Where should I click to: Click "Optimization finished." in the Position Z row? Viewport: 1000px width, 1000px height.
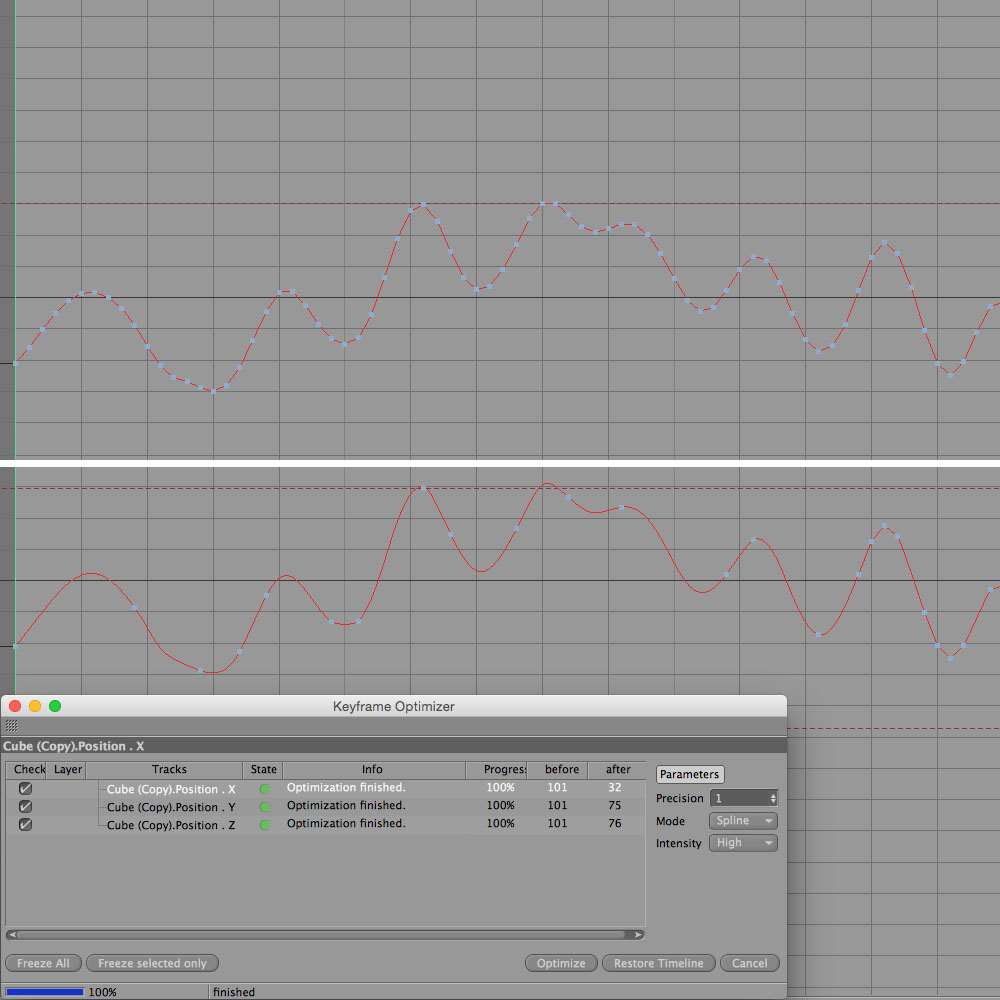point(346,823)
